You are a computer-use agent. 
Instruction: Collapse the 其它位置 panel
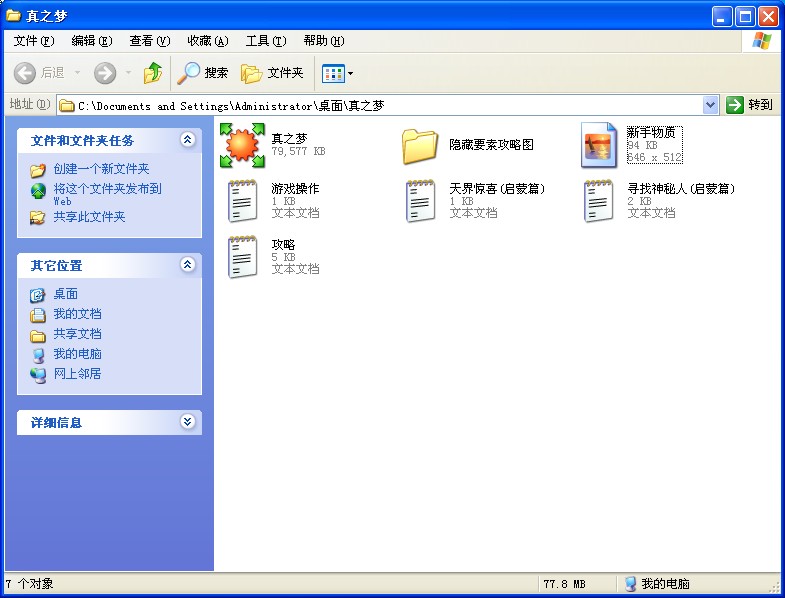pos(187,265)
